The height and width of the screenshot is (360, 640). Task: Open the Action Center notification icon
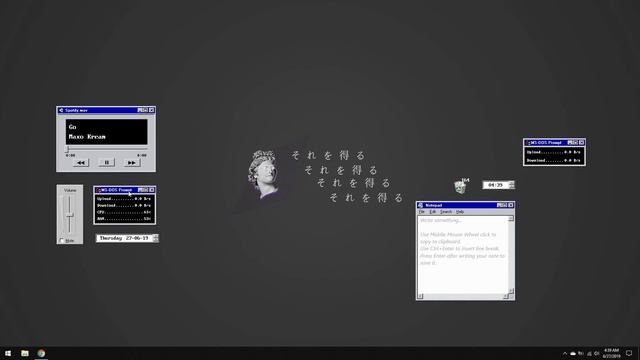[x=629, y=353]
